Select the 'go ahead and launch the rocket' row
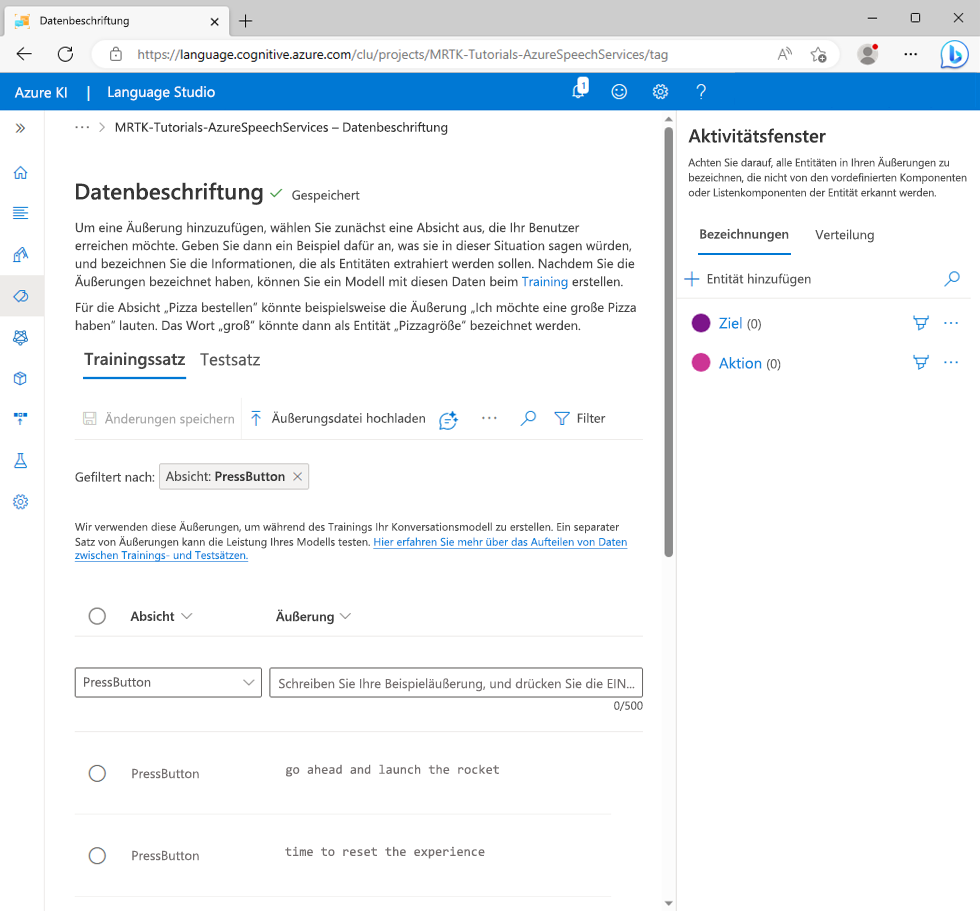 coord(97,773)
